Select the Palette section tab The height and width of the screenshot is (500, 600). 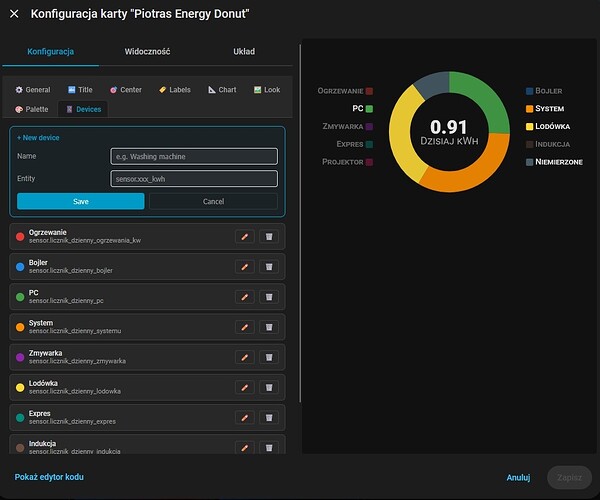(x=32, y=109)
